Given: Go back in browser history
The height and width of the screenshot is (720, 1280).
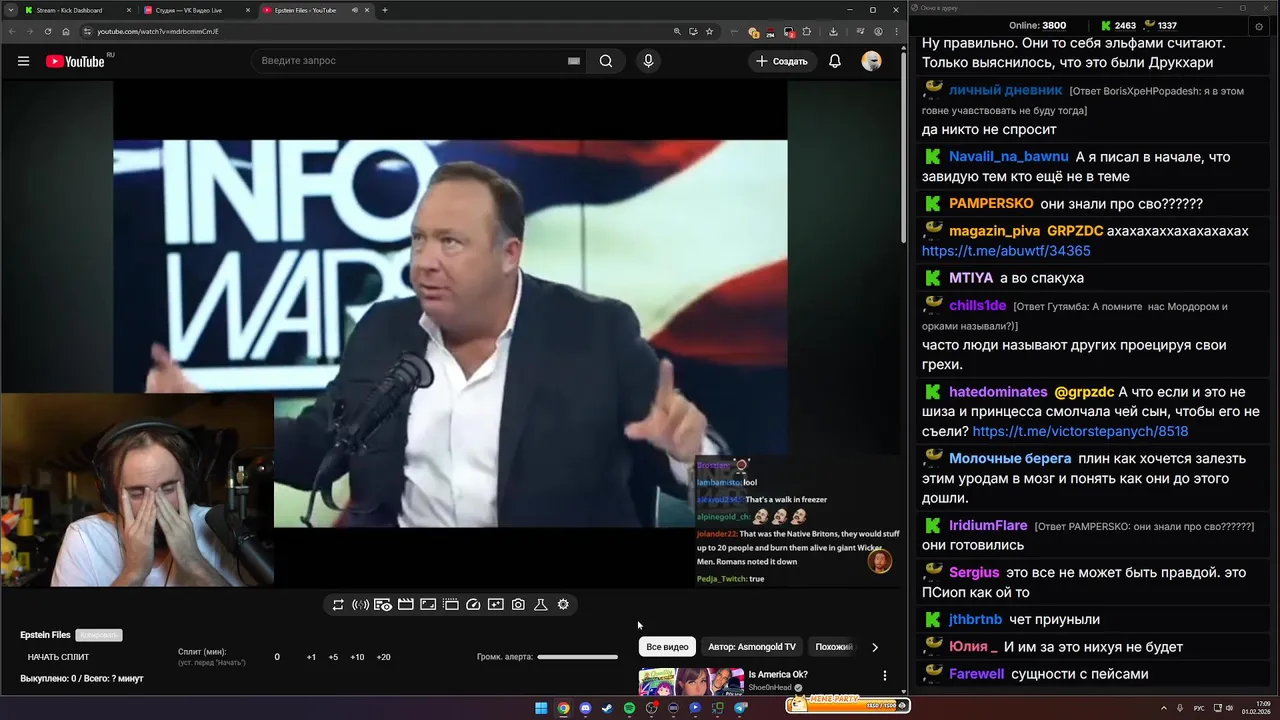Looking at the screenshot, I should pyautogui.click(x=11, y=31).
